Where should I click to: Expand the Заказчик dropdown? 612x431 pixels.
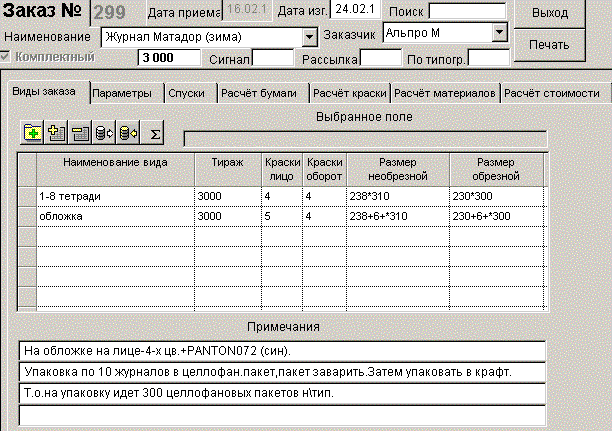[499, 32]
